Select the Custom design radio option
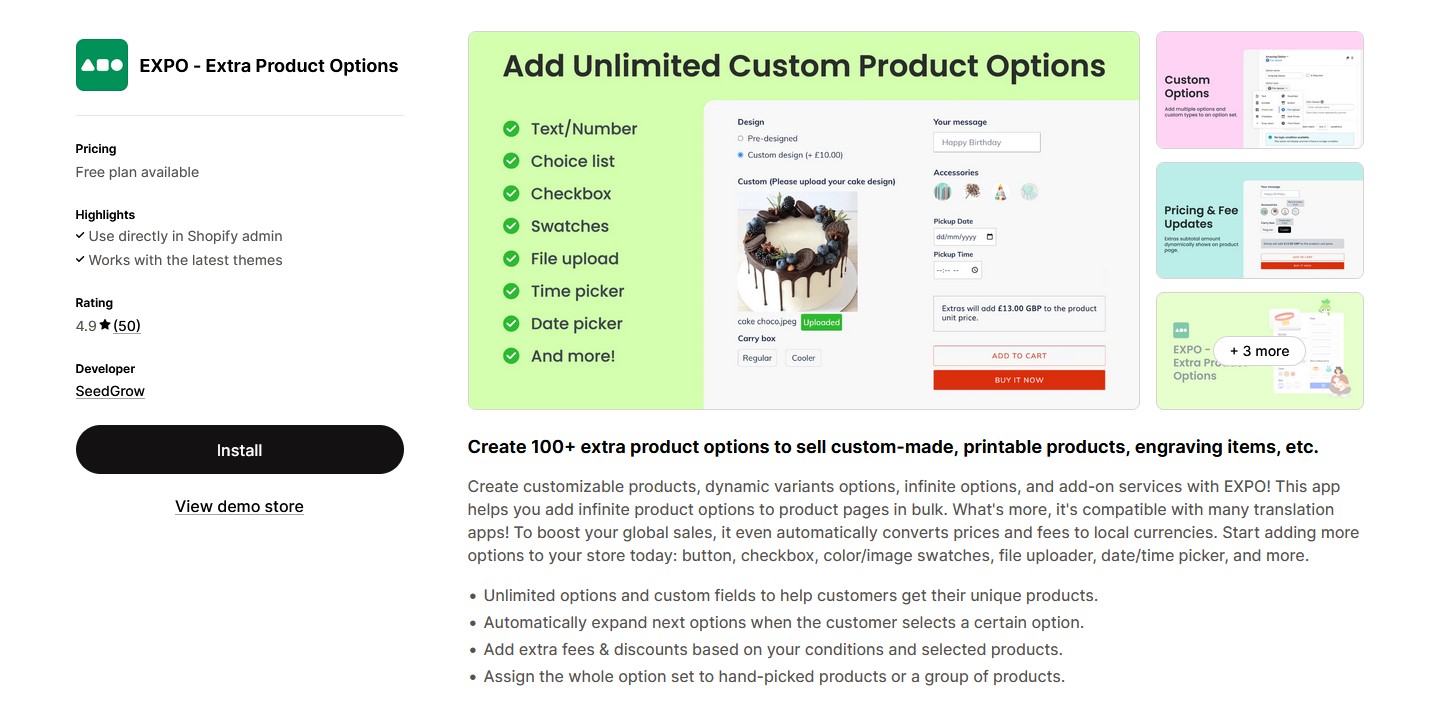 (741, 155)
